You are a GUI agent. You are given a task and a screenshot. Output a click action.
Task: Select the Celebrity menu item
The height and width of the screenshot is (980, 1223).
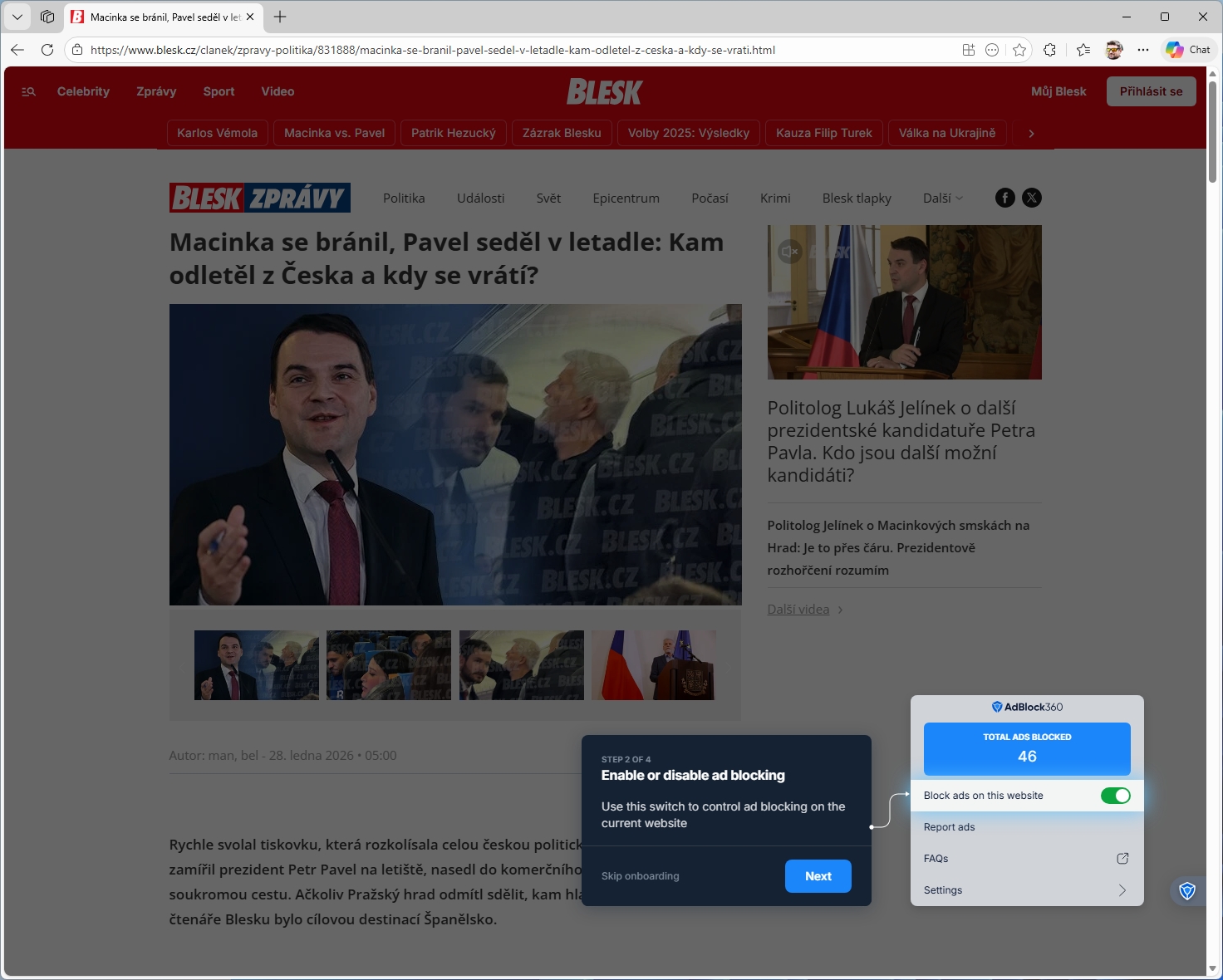point(83,91)
